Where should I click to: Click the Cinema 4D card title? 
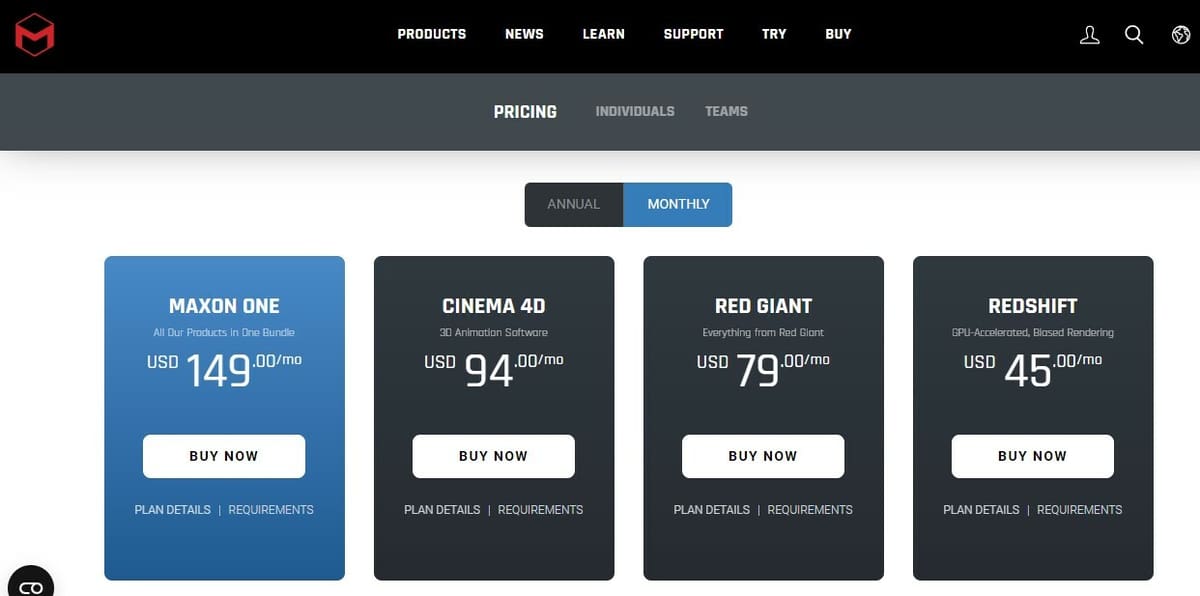click(x=494, y=306)
